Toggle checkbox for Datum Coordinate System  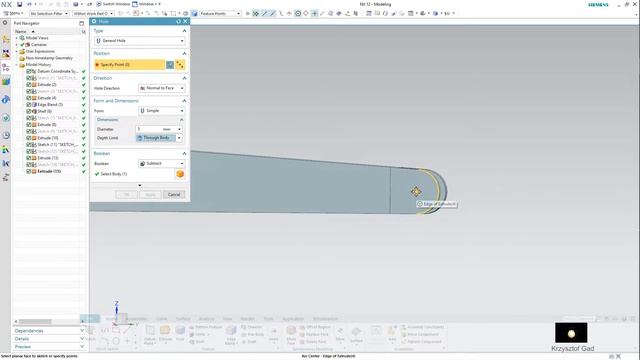click(29, 71)
